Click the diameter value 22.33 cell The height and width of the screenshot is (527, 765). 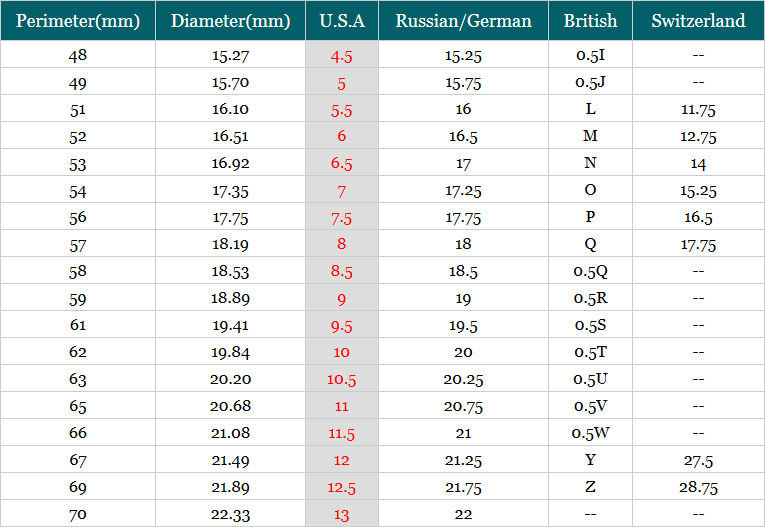pyautogui.click(x=230, y=514)
